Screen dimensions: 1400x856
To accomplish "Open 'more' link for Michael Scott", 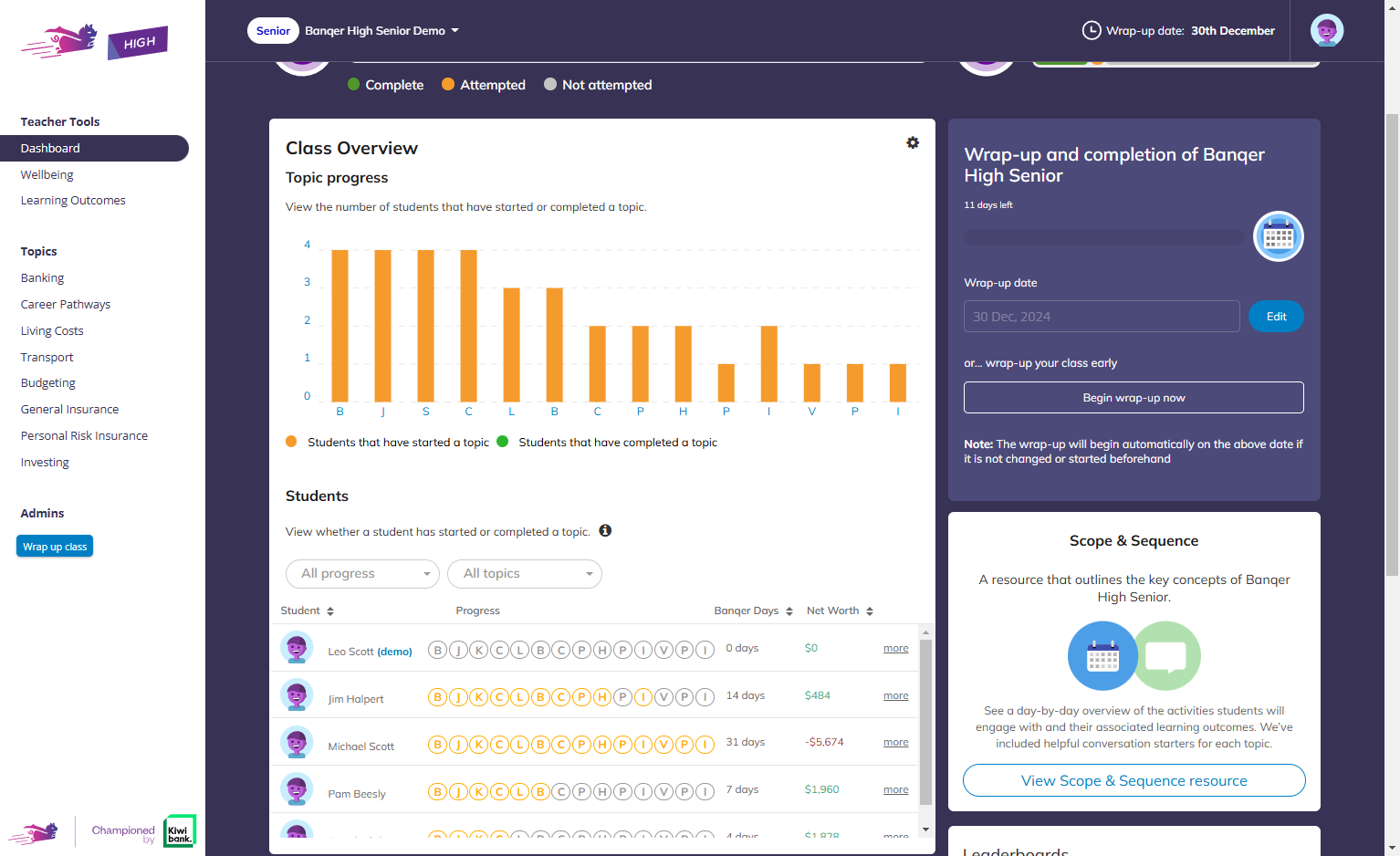I will point(895,742).
